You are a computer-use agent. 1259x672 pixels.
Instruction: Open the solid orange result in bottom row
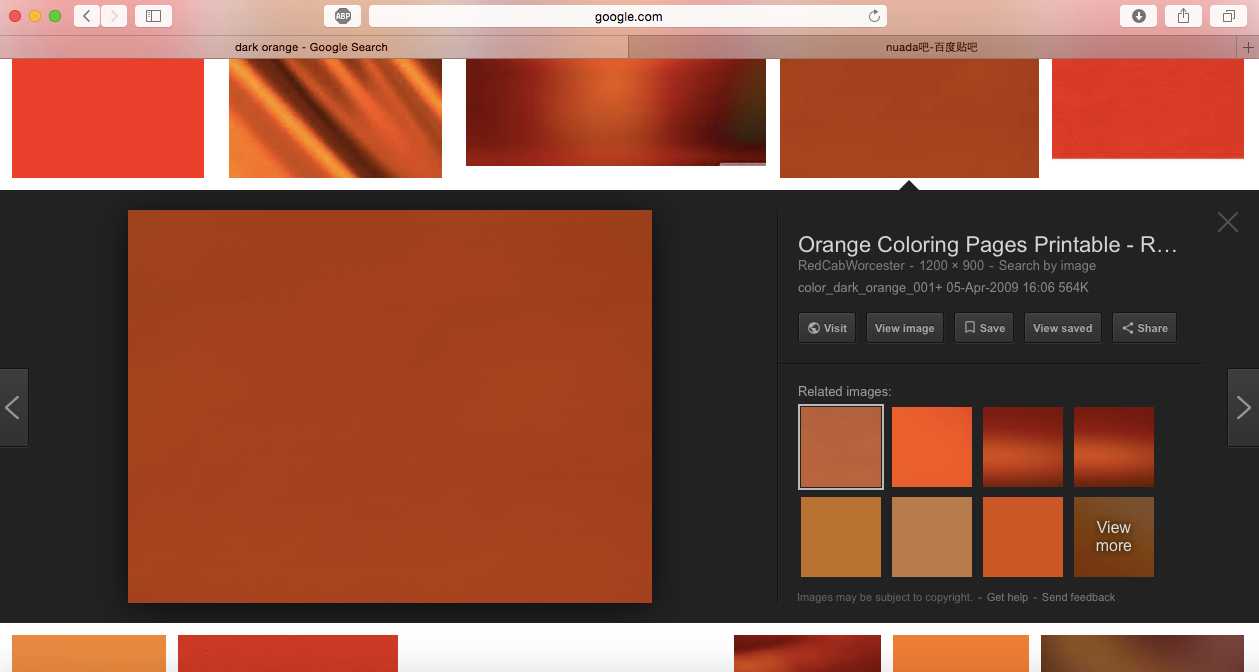961,653
